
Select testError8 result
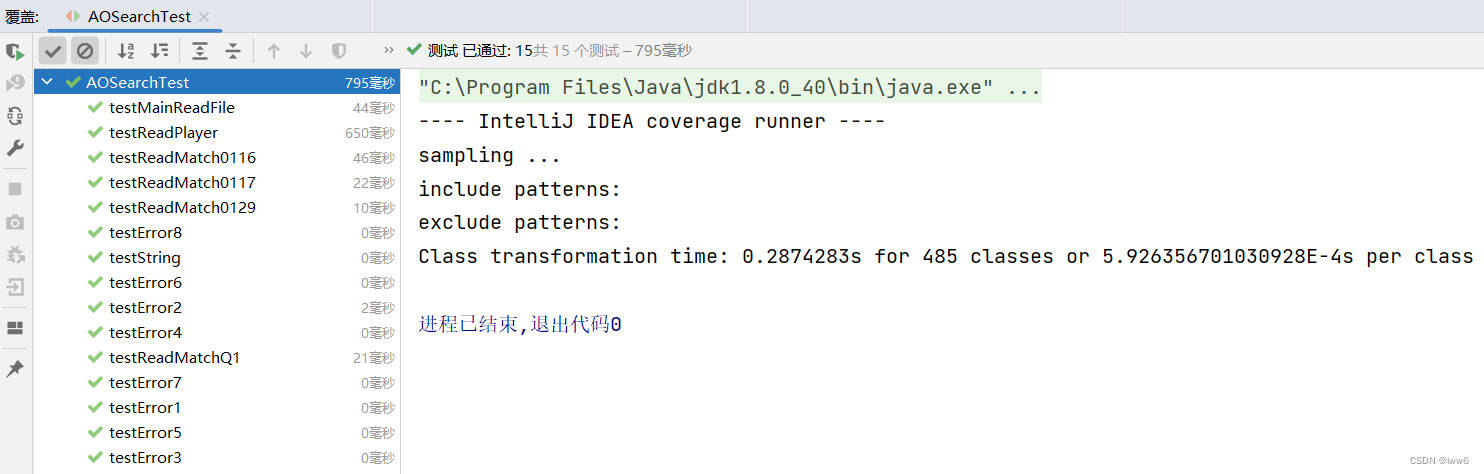tap(216, 232)
